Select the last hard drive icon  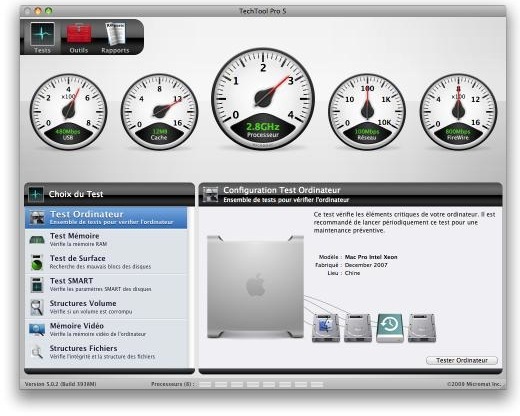(x=422, y=328)
